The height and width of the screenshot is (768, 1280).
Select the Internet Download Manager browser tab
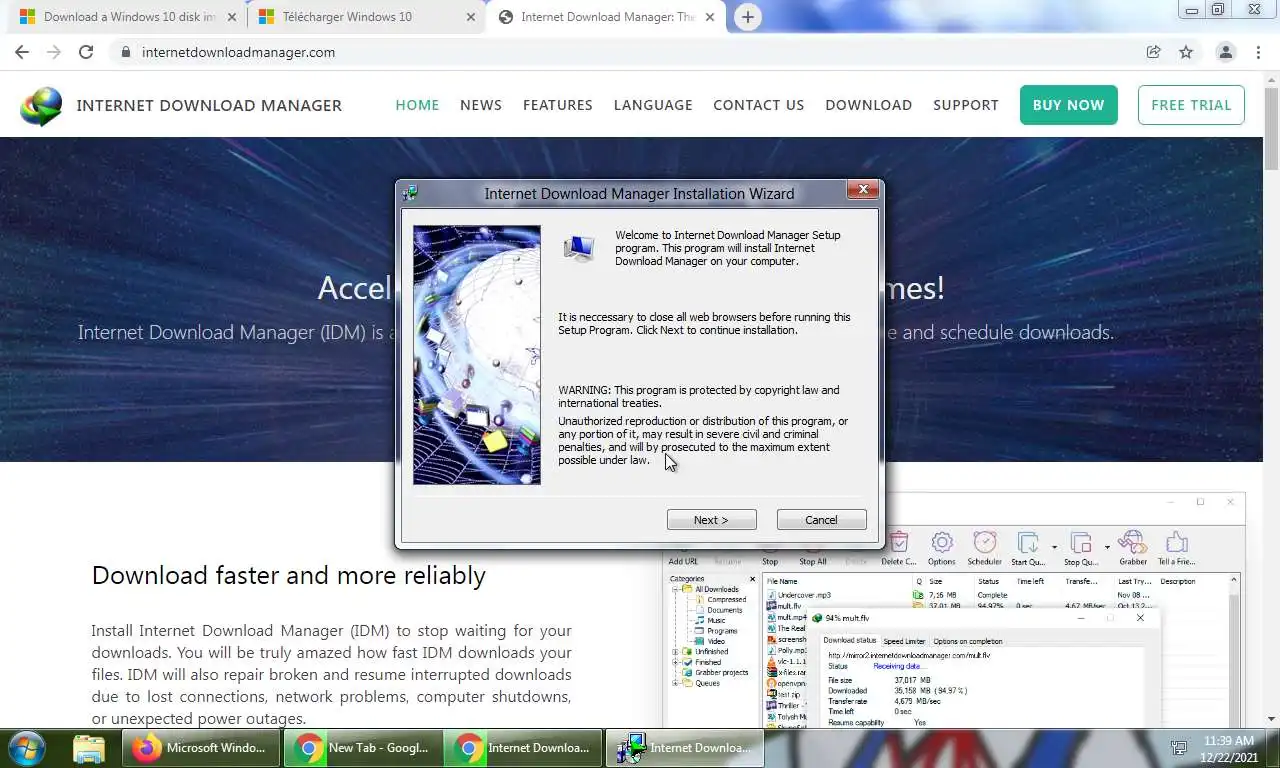608,17
